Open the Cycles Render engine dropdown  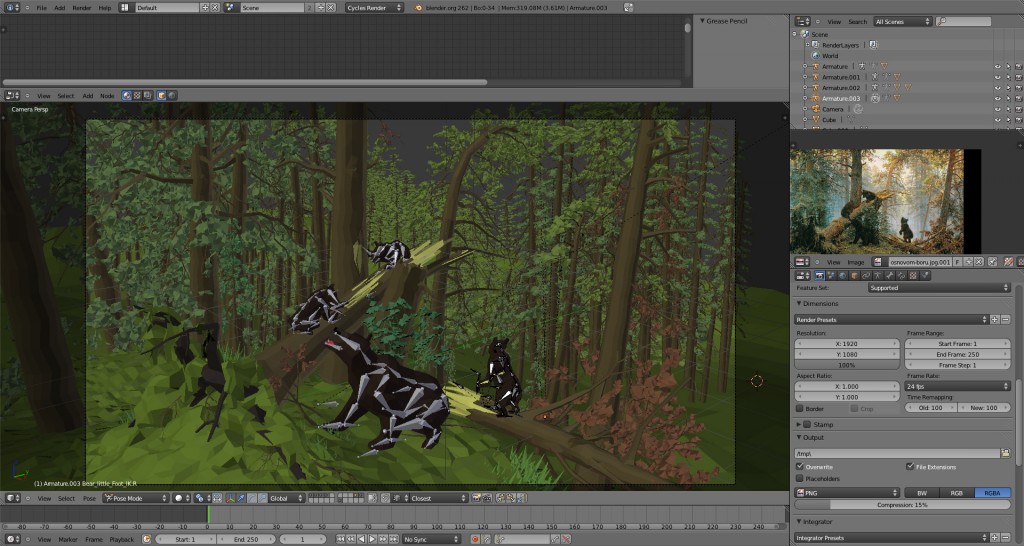pyautogui.click(x=374, y=8)
